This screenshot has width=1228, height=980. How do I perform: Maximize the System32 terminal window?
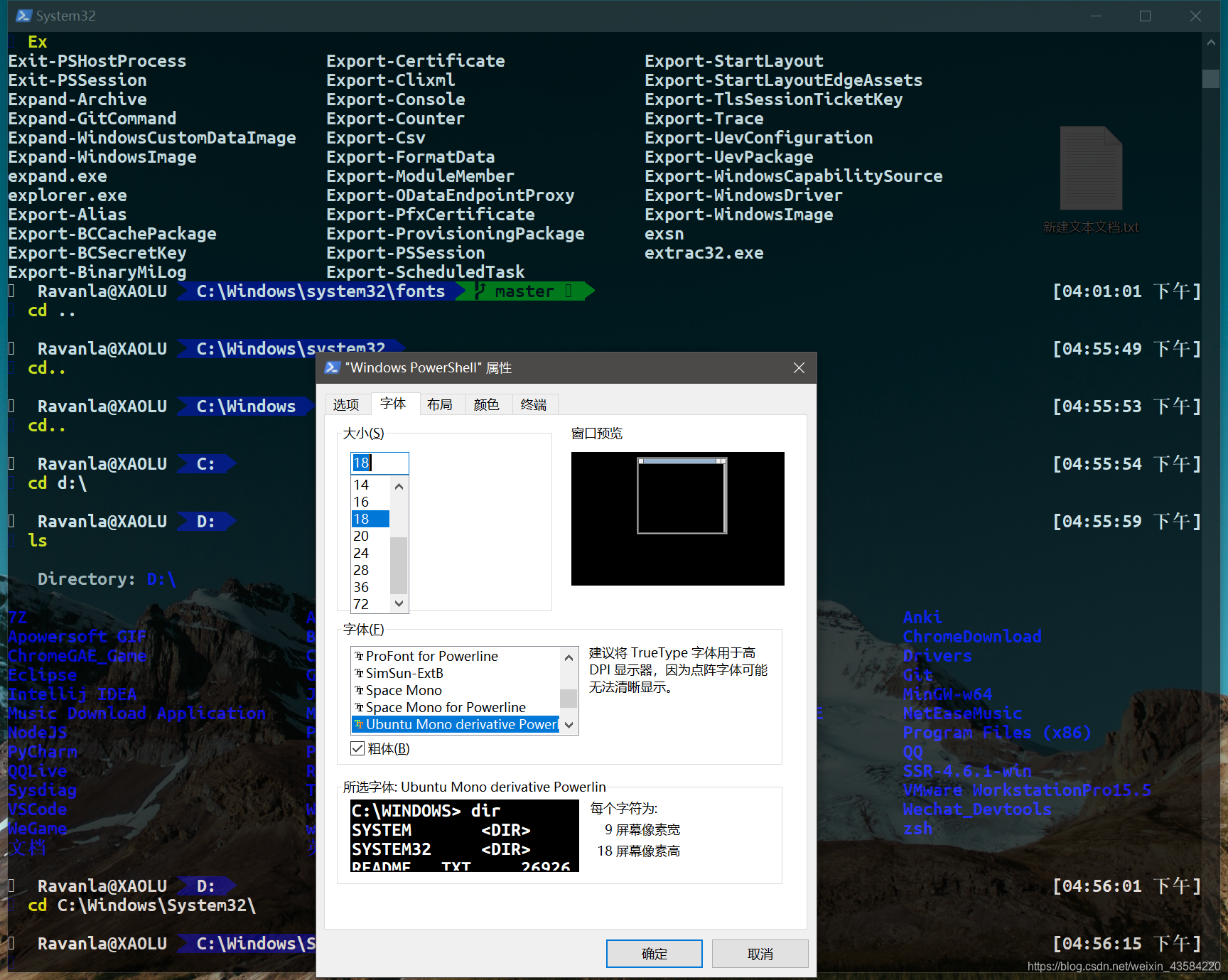pos(1145,16)
